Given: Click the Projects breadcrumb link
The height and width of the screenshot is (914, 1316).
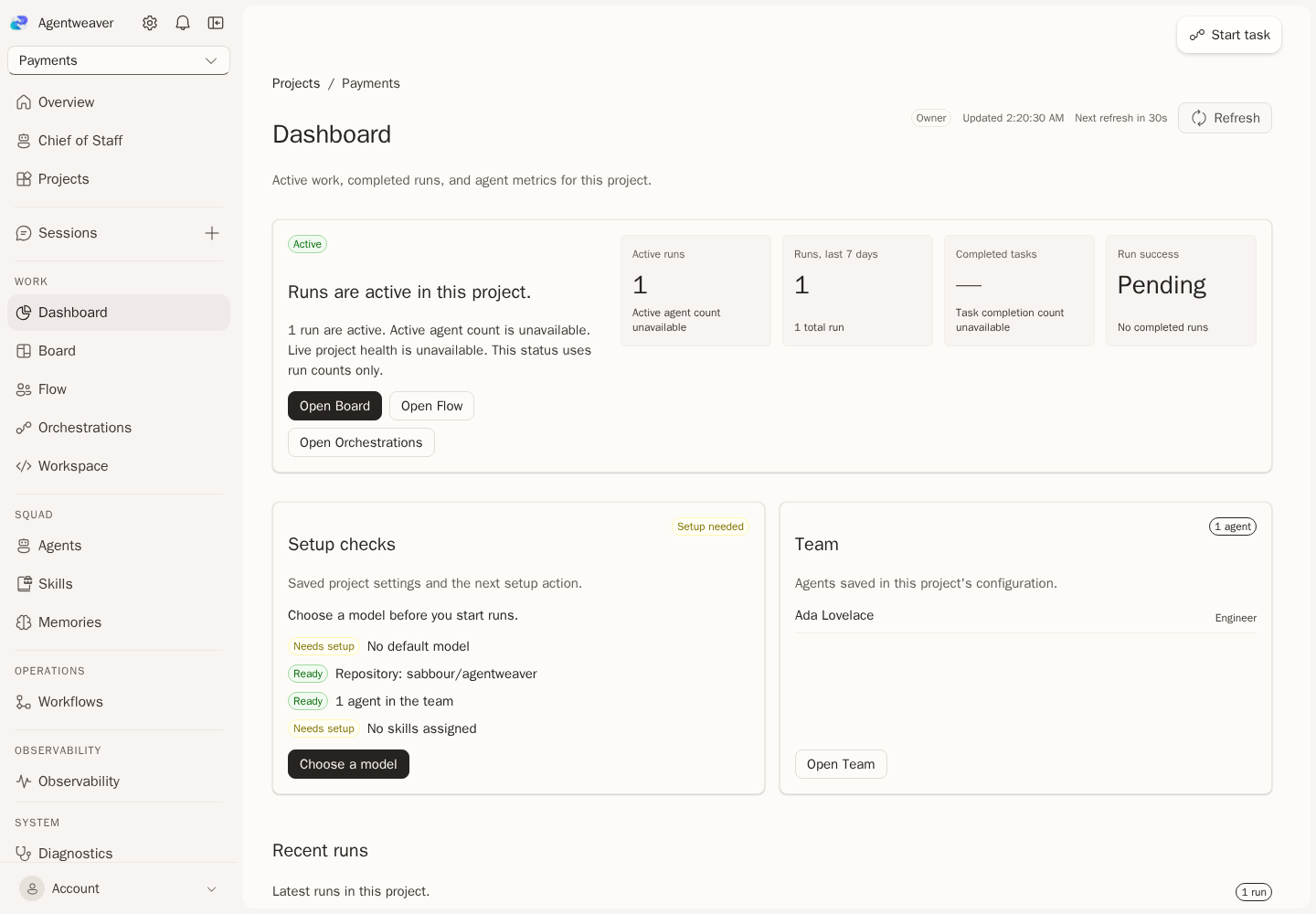Looking at the screenshot, I should click(296, 83).
